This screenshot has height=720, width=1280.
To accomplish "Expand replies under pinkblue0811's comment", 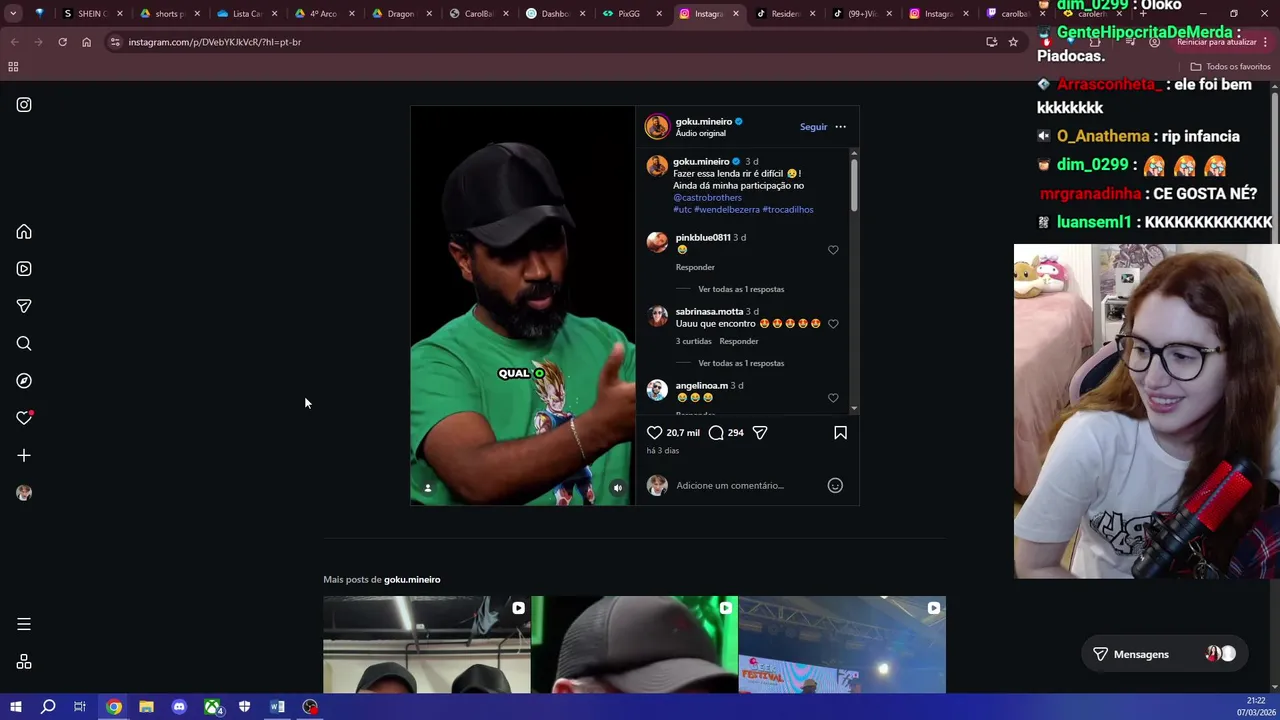I will [x=741, y=290].
